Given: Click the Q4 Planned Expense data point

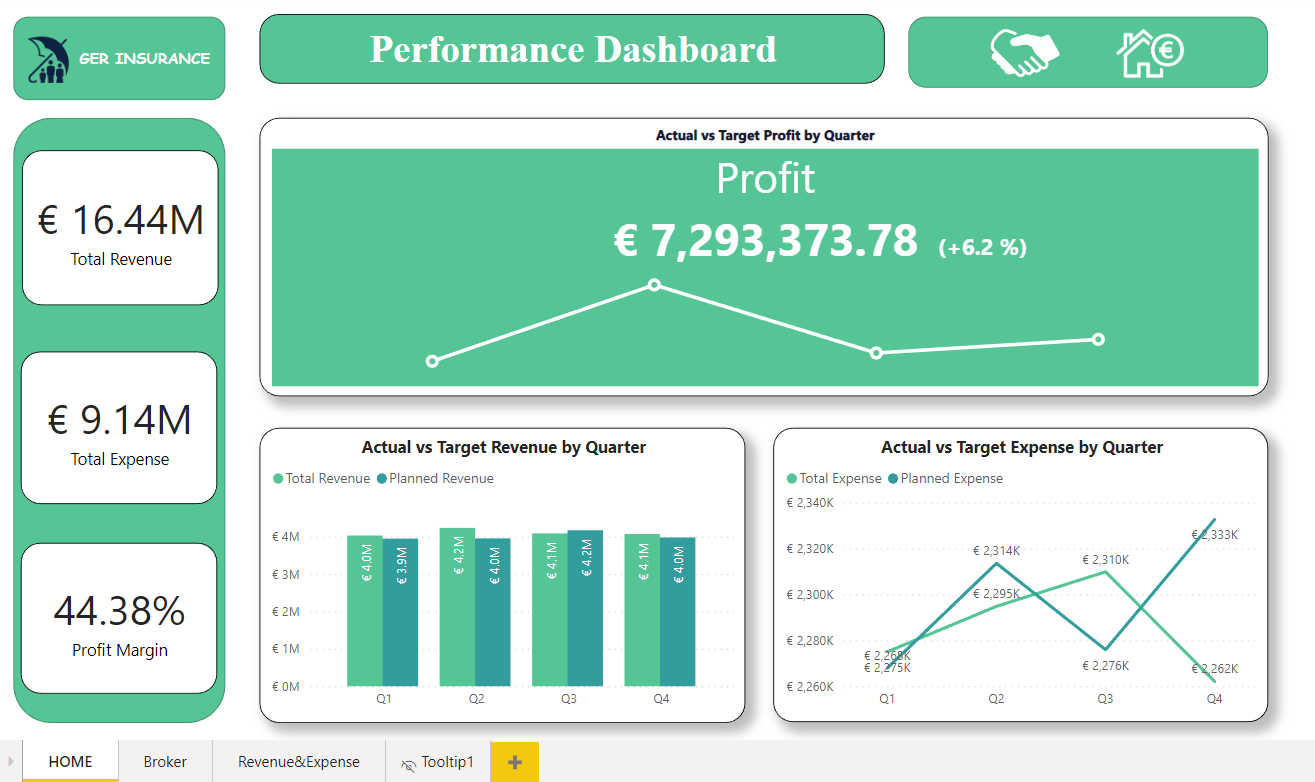Looking at the screenshot, I should [x=1213, y=520].
